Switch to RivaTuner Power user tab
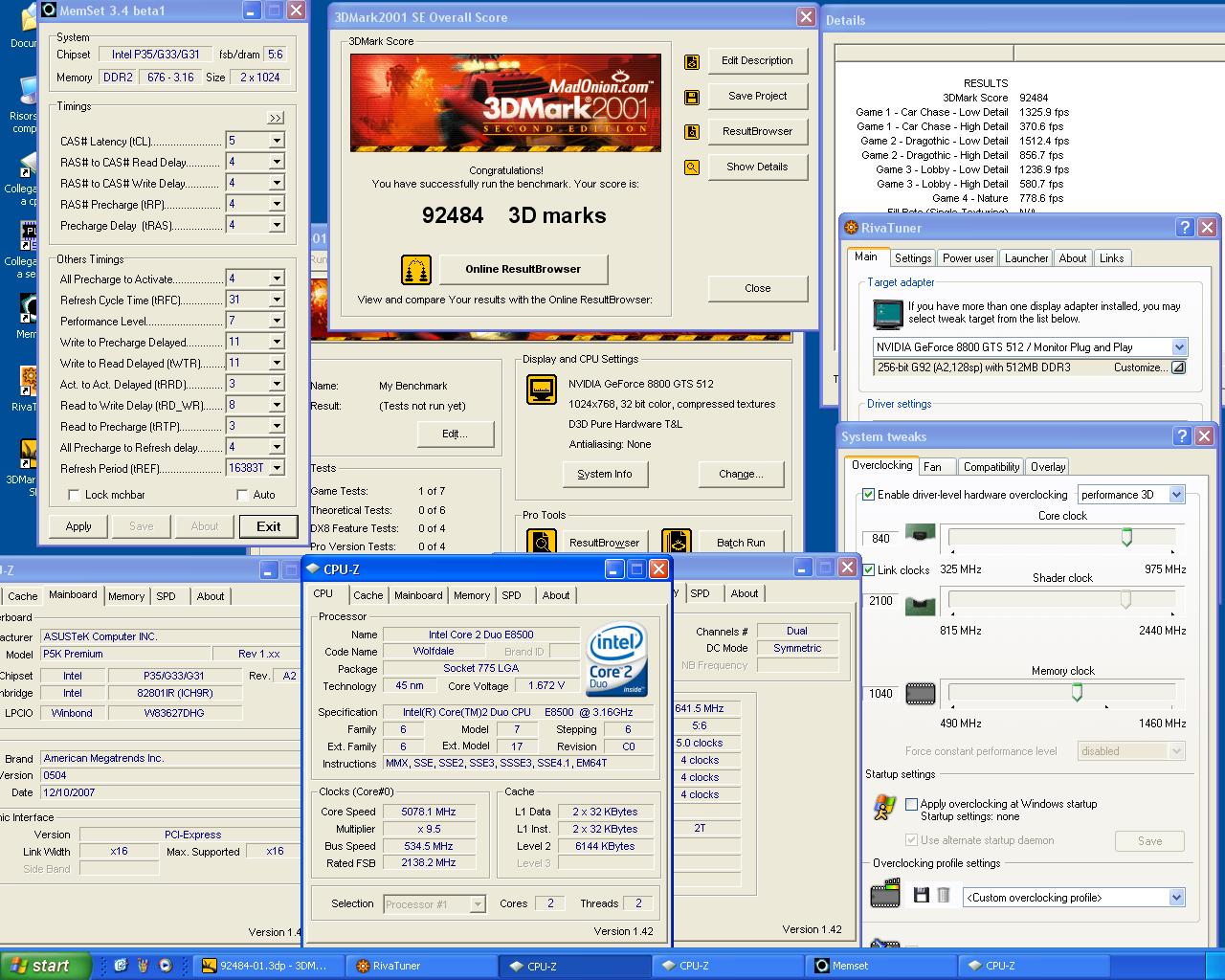 [968, 258]
